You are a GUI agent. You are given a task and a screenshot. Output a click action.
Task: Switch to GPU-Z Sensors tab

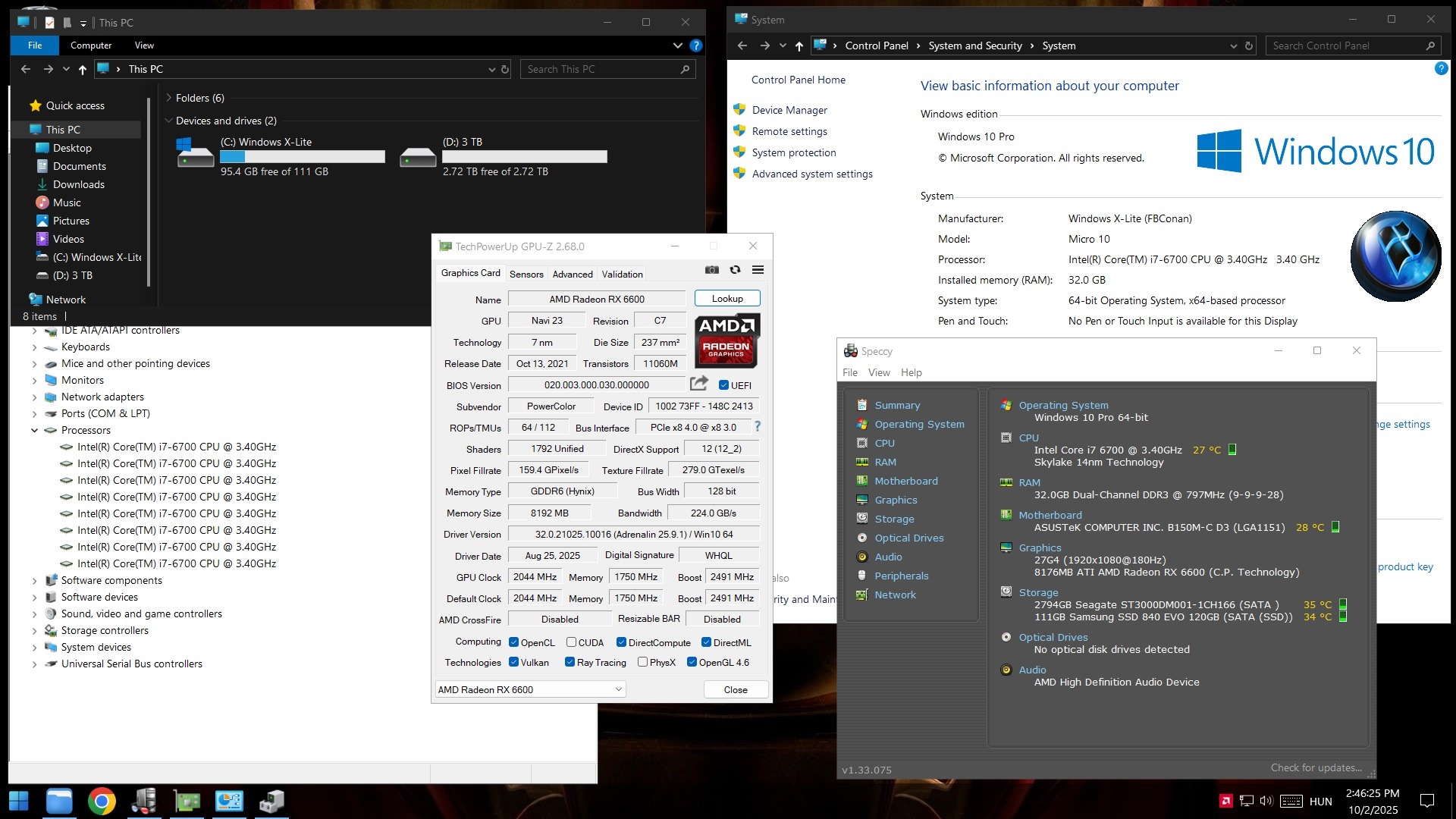click(526, 274)
